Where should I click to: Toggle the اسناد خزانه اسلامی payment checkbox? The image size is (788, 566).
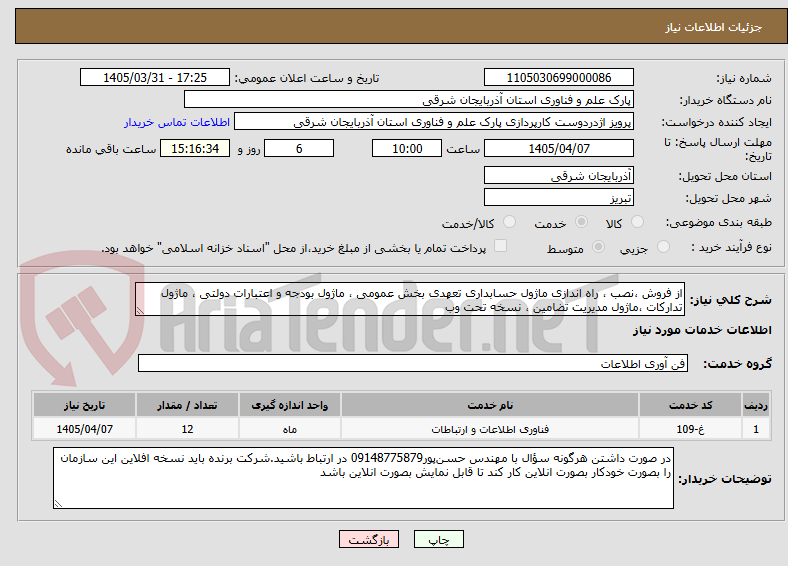[501, 246]
